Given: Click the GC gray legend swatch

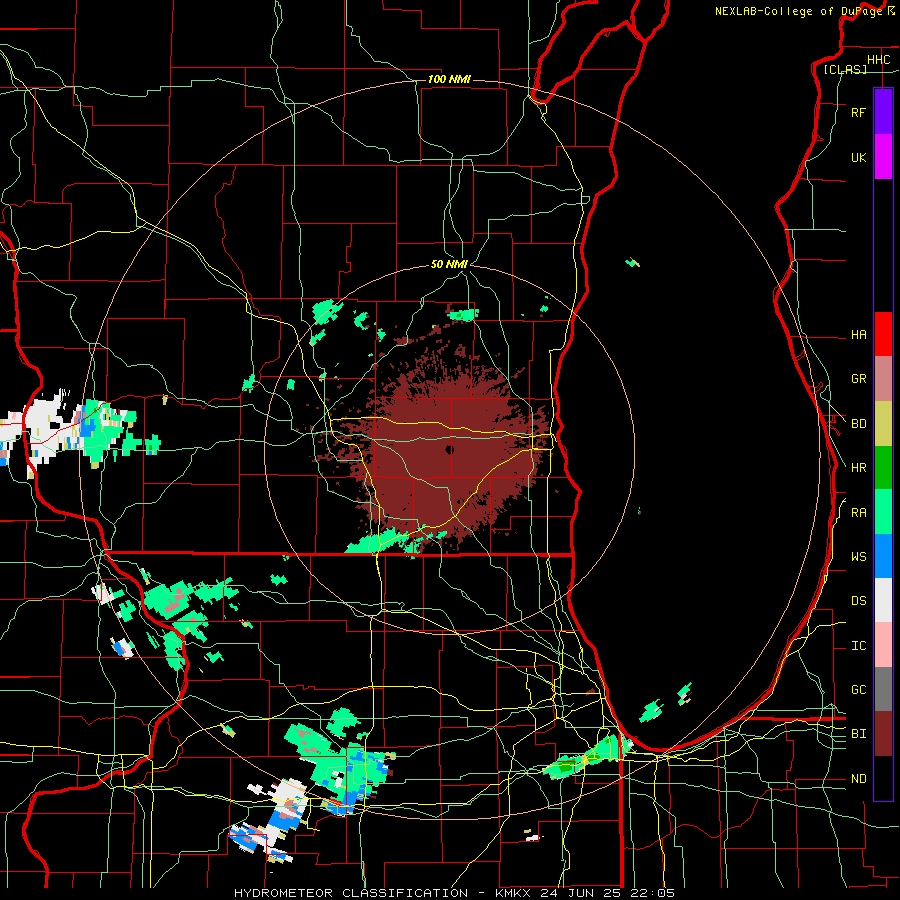Looking at the screenshot, I should [x=883, y=689].
